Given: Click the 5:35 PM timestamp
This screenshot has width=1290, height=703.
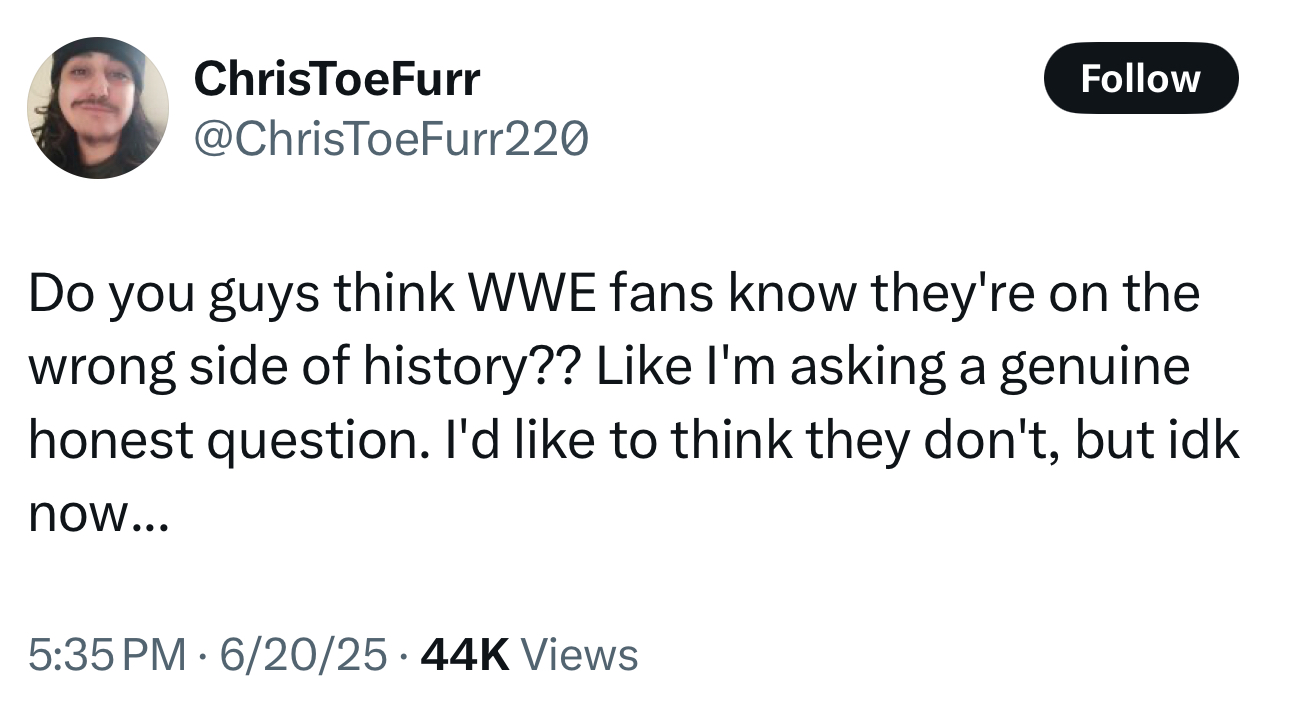Looking at the screenshot, I should coord(107,655).
